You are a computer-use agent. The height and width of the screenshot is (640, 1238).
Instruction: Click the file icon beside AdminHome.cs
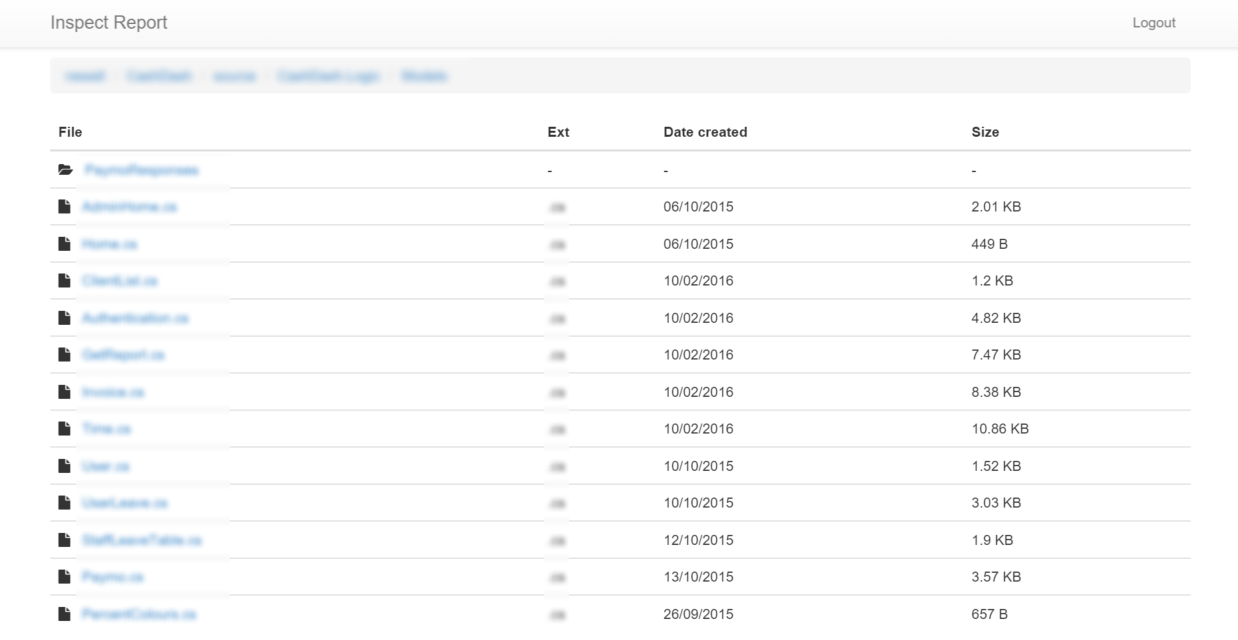pos(65,207)
